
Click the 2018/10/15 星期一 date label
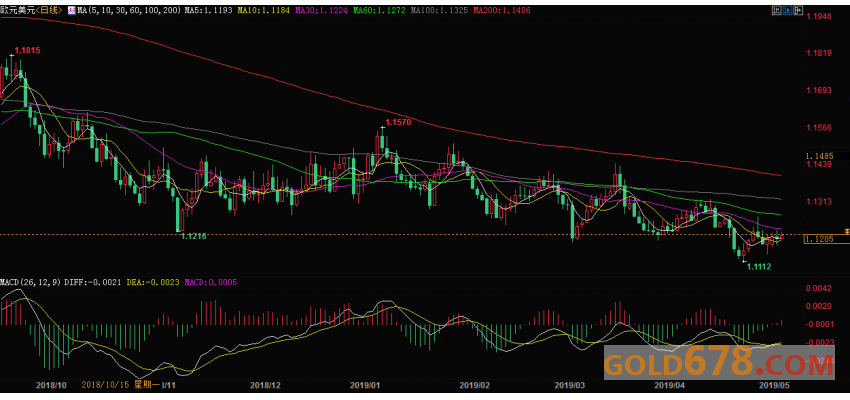pos(122,385)
